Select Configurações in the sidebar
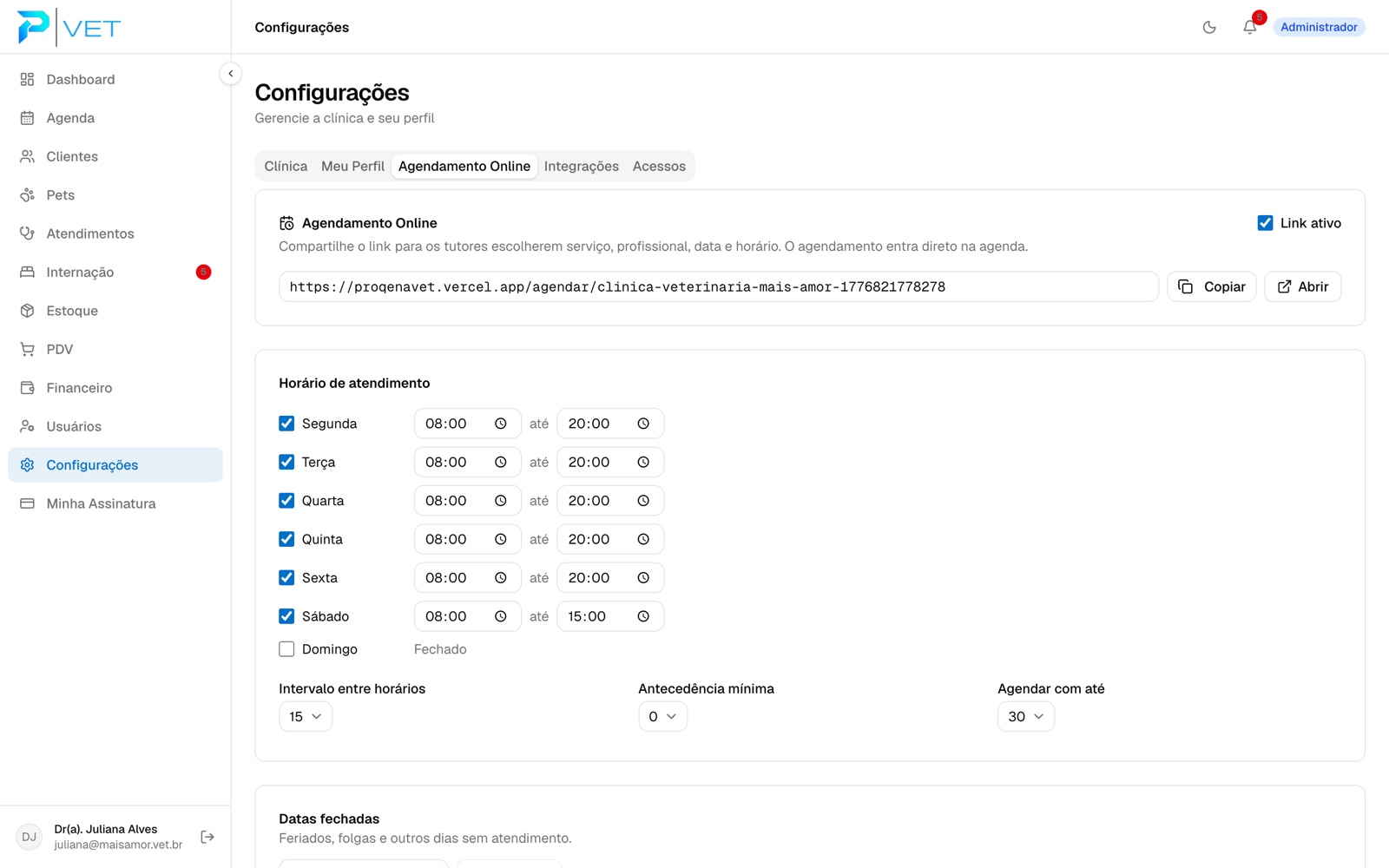Image resolution: width=1389 pixels, height=868 pixels. coord(115,465)
